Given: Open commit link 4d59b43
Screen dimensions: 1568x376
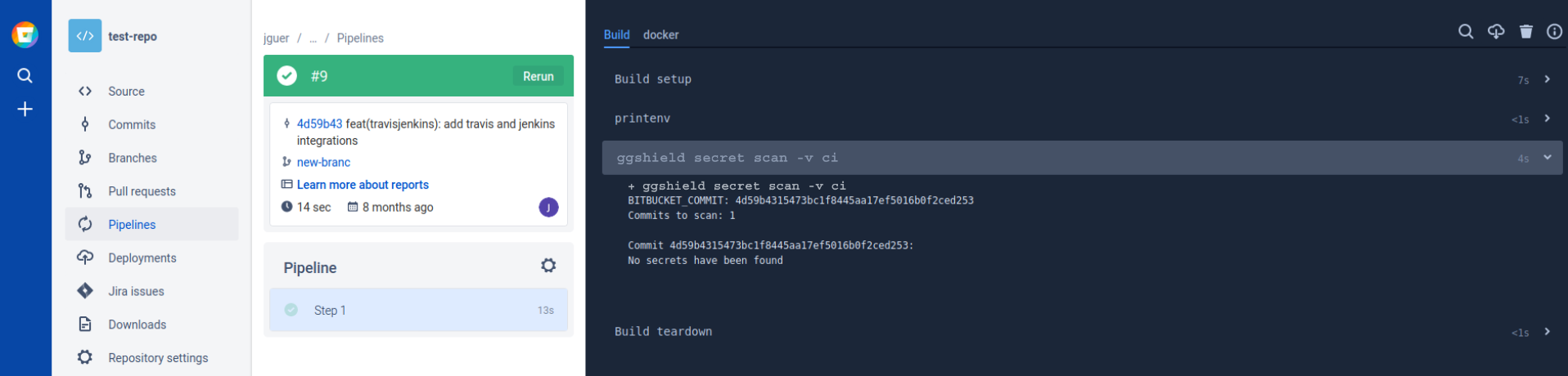Looking at the screenshot, I should (x=319, y=123).
